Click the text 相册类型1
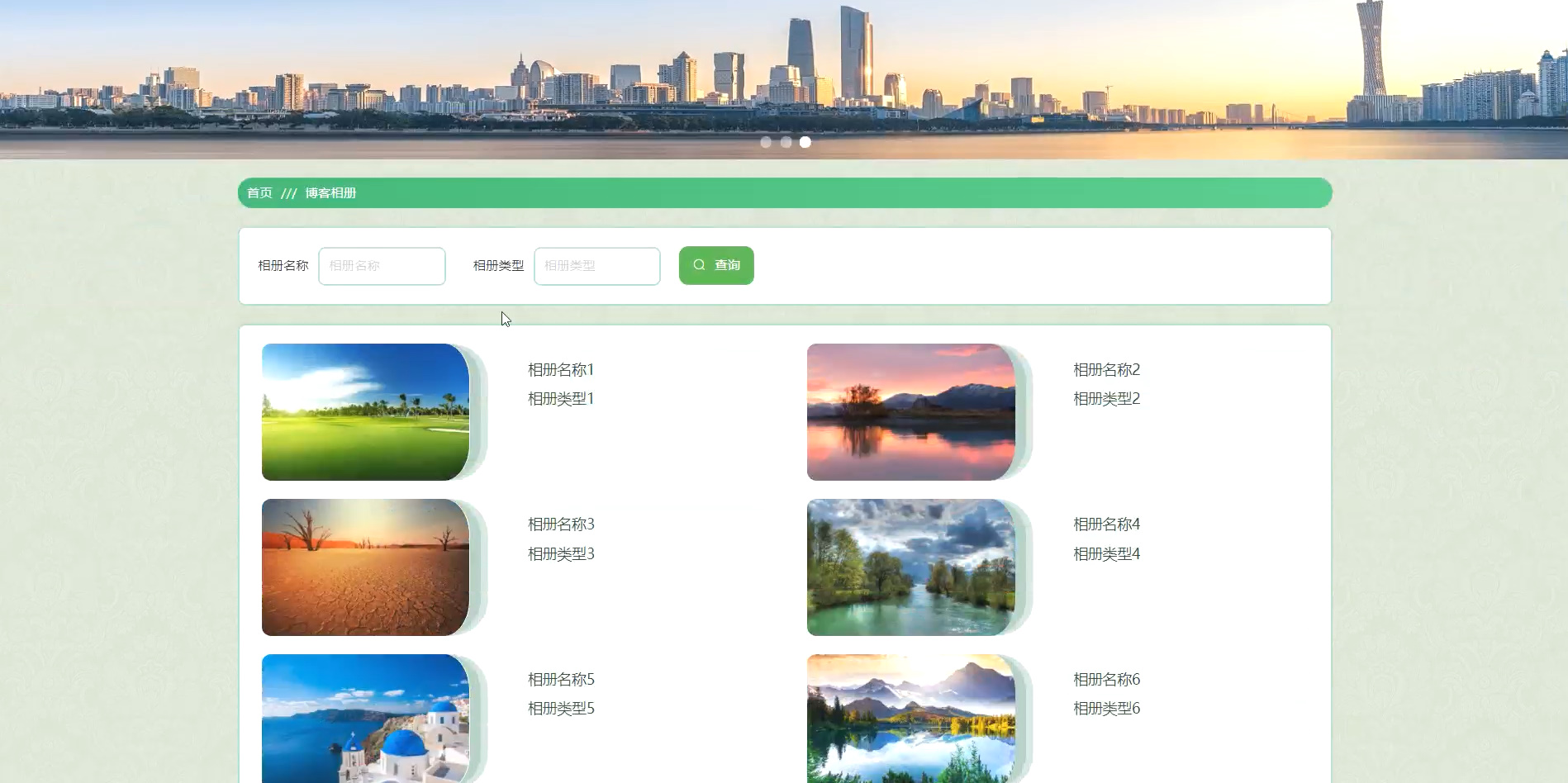The height and width of the screenshot is (783, 1568). [x=561, y=398]
